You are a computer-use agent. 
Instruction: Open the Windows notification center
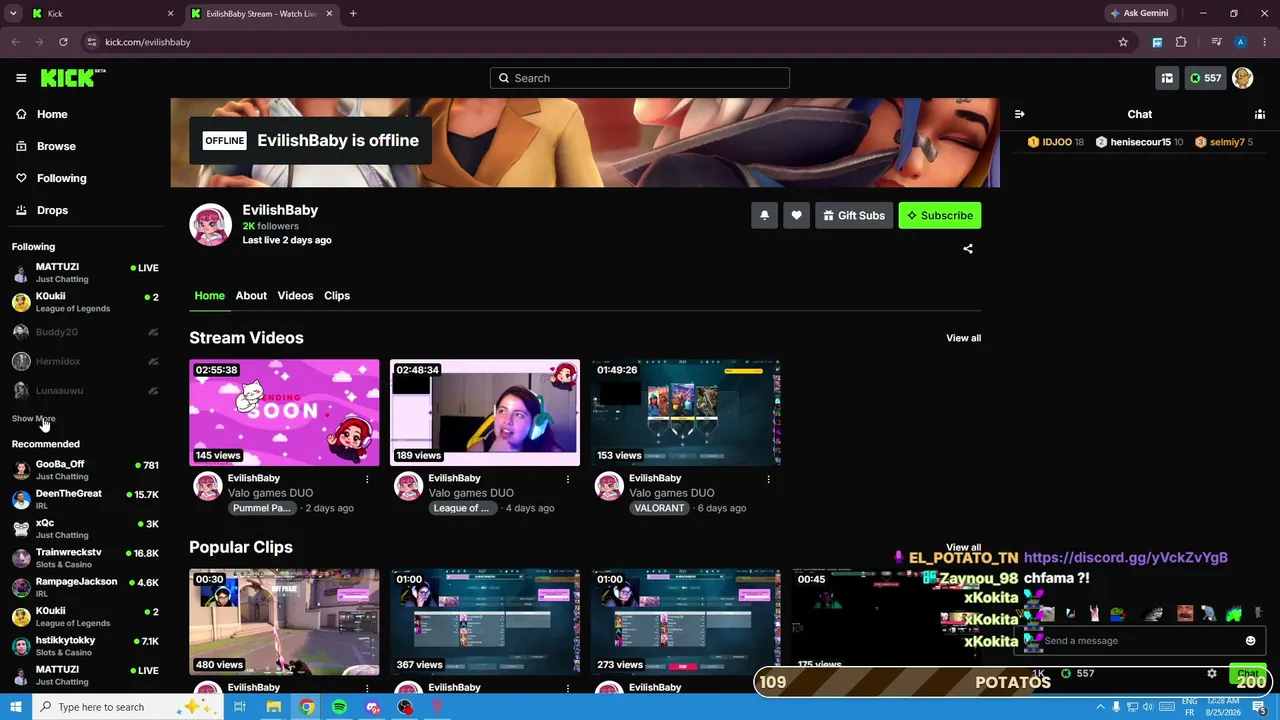pos(1259,707)
